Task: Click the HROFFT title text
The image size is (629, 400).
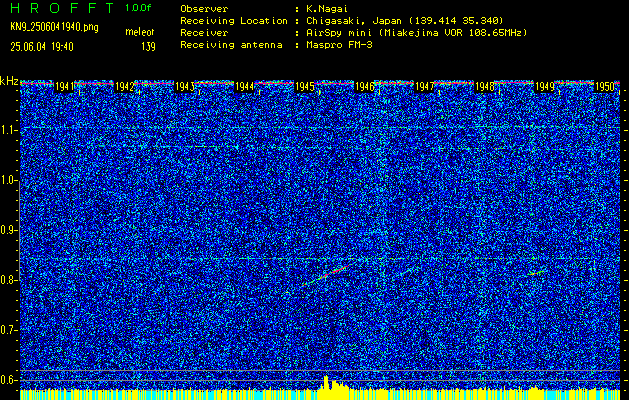Action: 63,8
